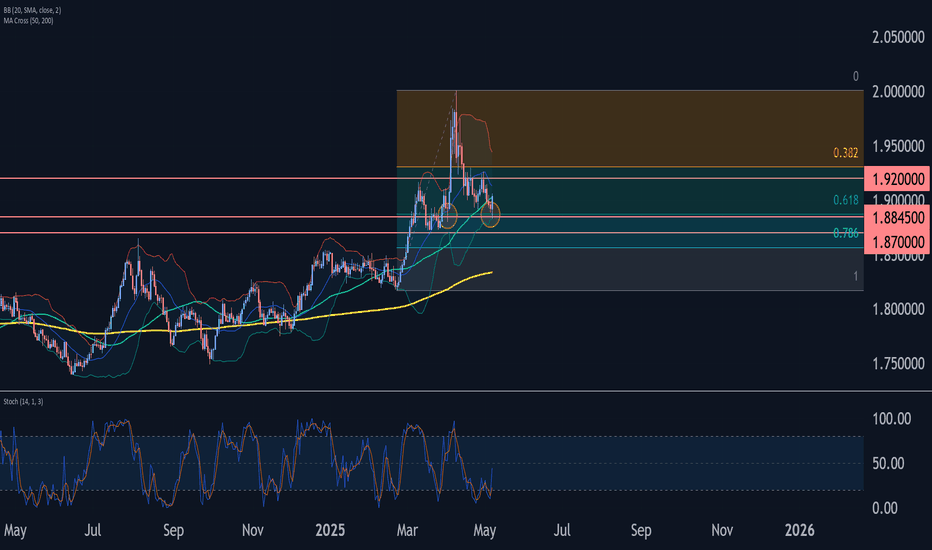Click the 2026 label on time axis
Viewport: 932px width, 550px height.
pyautogui.click(x=799, y=530)
